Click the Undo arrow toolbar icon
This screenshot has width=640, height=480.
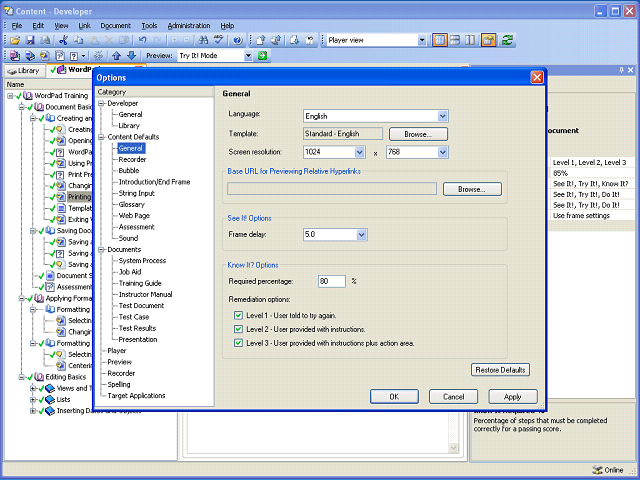click(142, 40)
